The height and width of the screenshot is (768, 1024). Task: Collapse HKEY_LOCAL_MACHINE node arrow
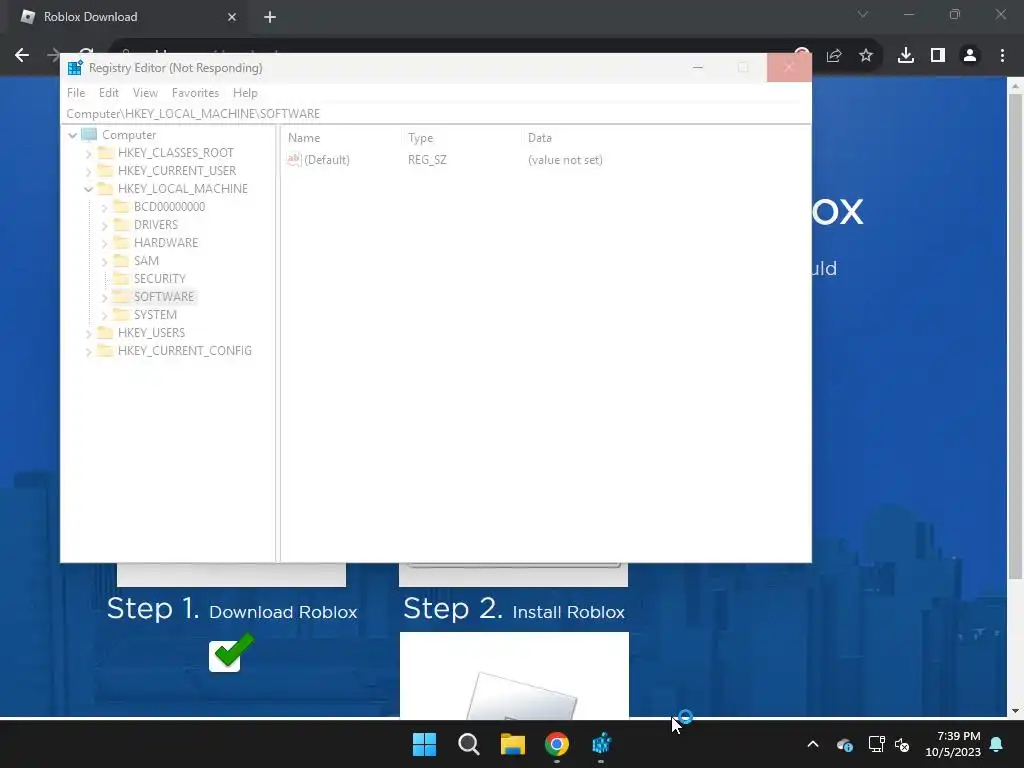pos(88,189)
